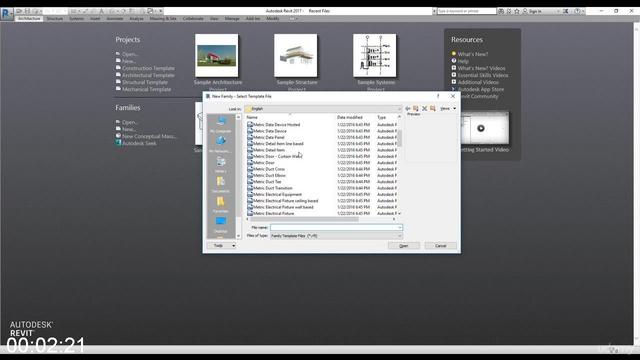The width and height of the screenshot is (640, 360).
Task: Open Essential Skills Videos link
Action: (483, 75)
